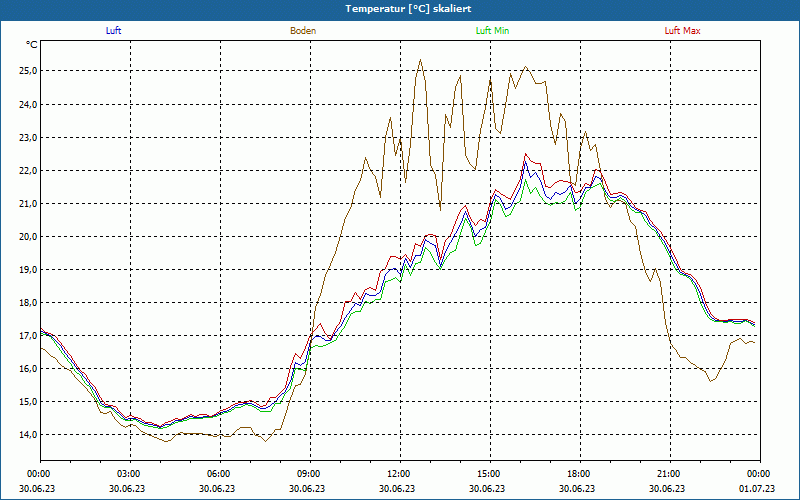Click the 20,0 y-axis value
This screenshot has height=500, width=800.
click(28, 236)
